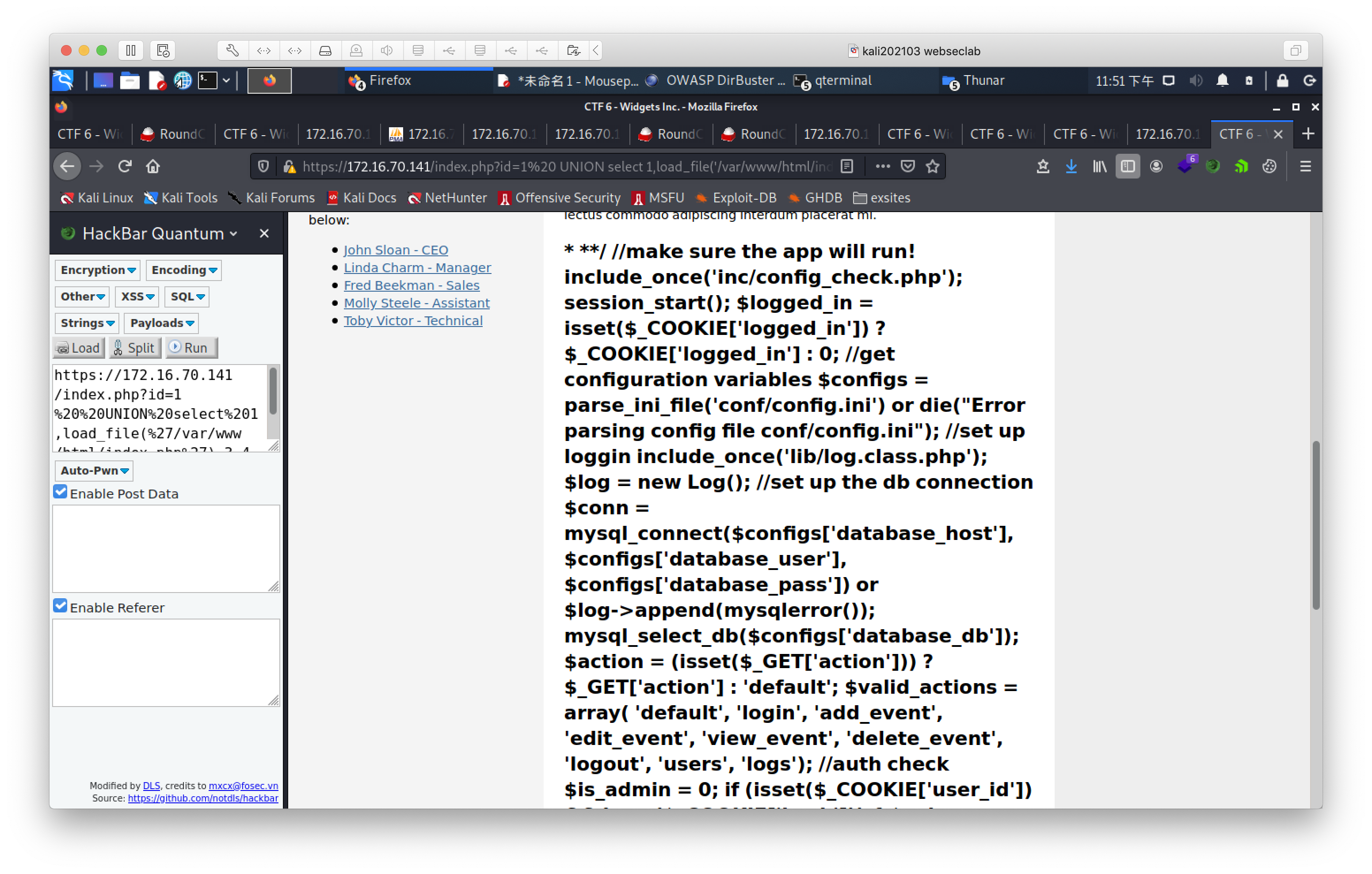This screenshot has width=1372, height=874.
Task: Bookmark this page with the star icon
Action: [x=933, y=167]
